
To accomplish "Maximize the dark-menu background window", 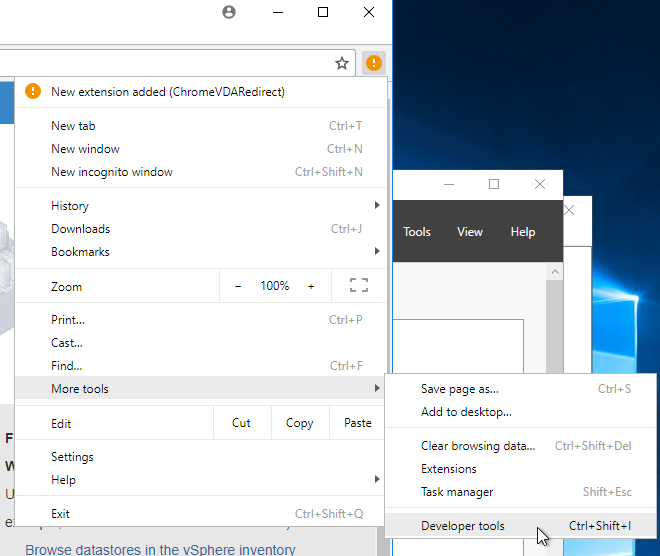I will [x=494, y=184].
